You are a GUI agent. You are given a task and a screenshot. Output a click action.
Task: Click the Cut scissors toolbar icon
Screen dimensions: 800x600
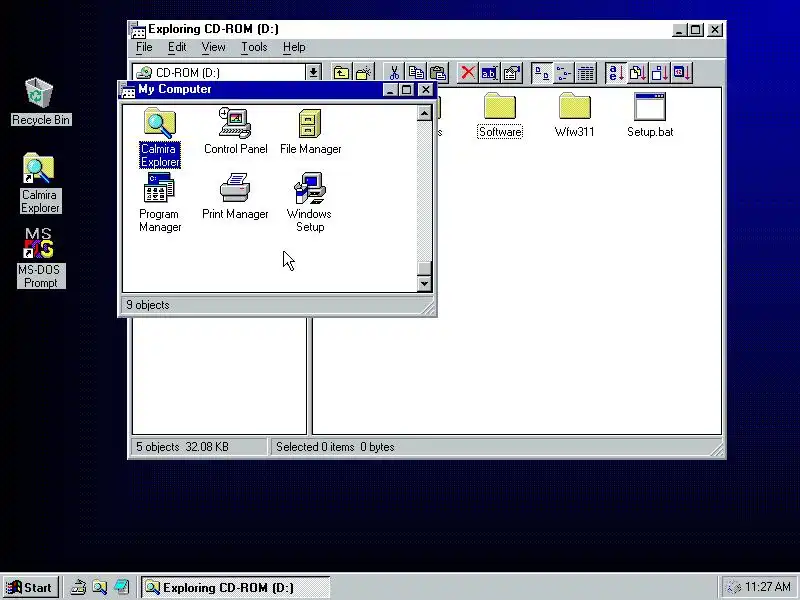[394, 73]
